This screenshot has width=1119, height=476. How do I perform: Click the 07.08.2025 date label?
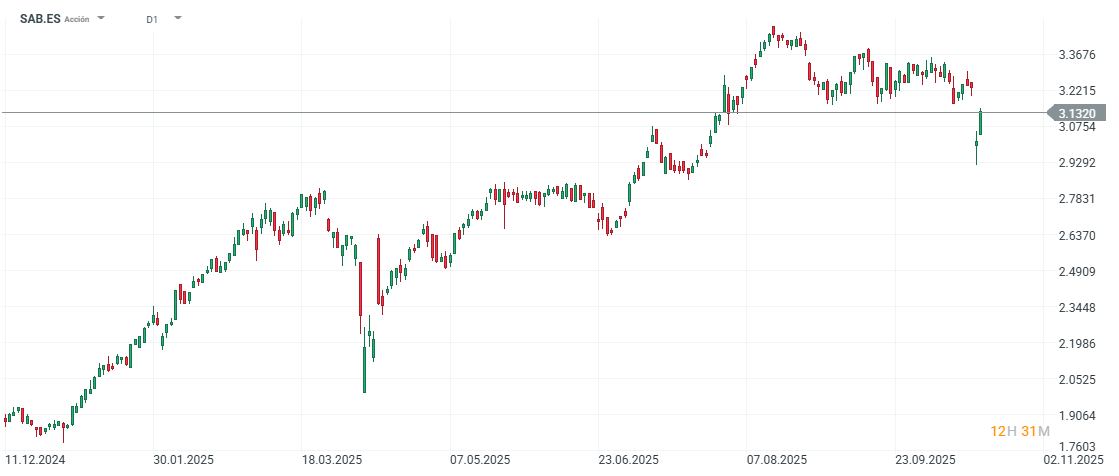[777, 460]
